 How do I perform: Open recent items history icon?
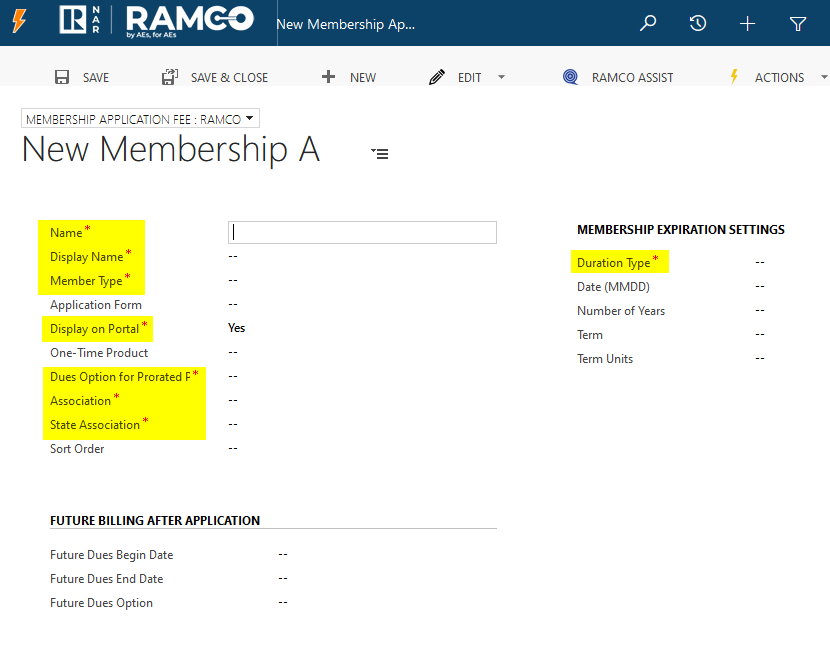698,23
